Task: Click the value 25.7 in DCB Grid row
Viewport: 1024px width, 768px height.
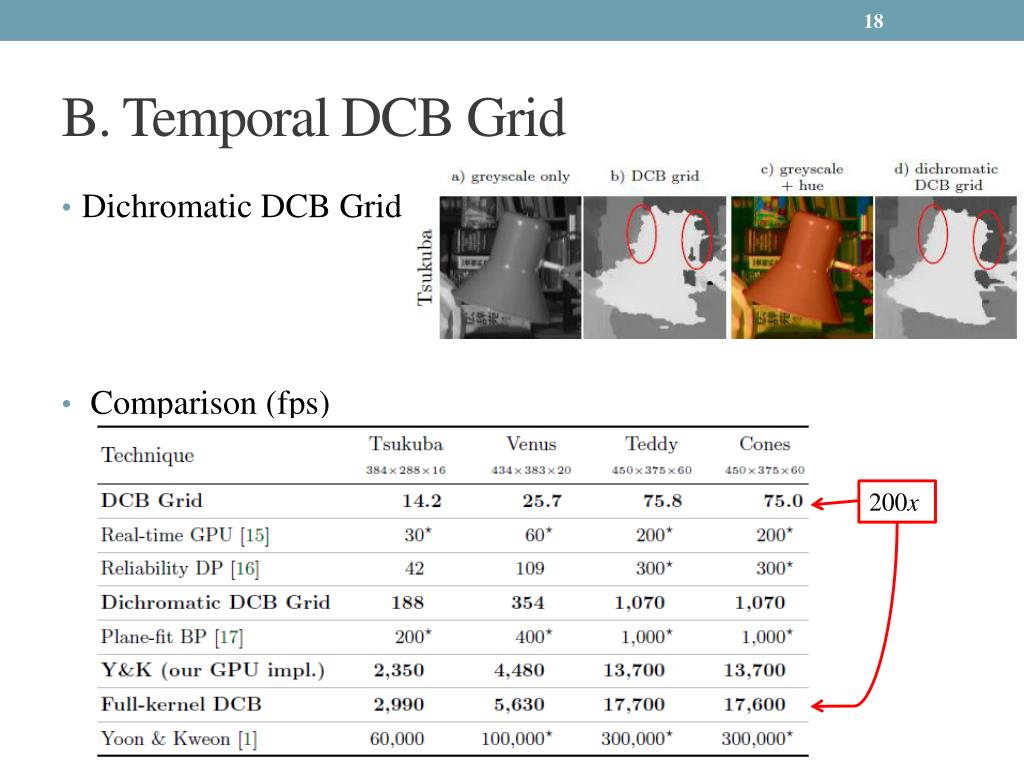Action: (x=542, y=501)
